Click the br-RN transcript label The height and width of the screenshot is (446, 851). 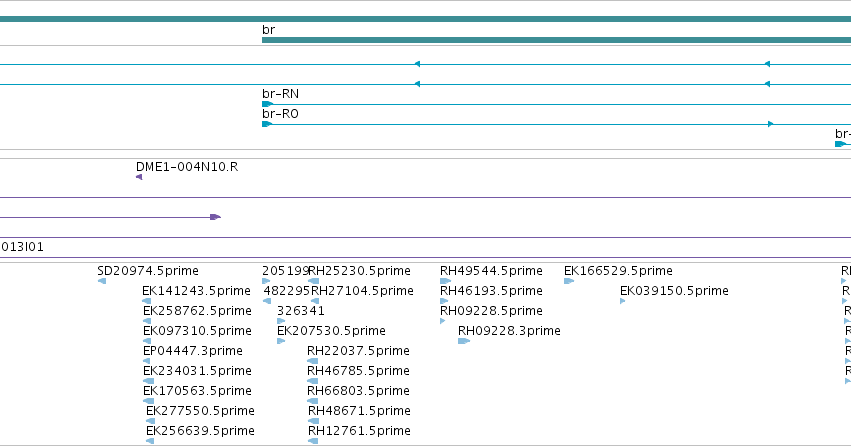281,94
